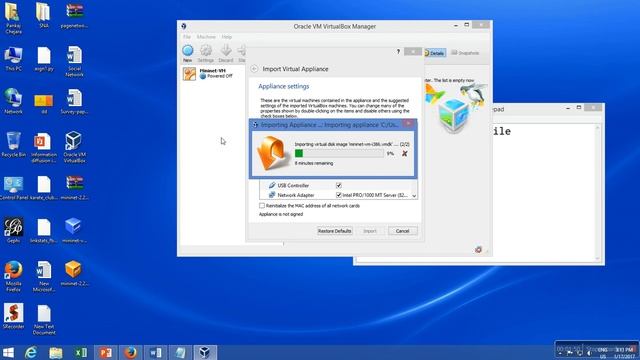Click the USB Controller row icon
The height and width of the screenshot is (360, 640).
point(272,185)
